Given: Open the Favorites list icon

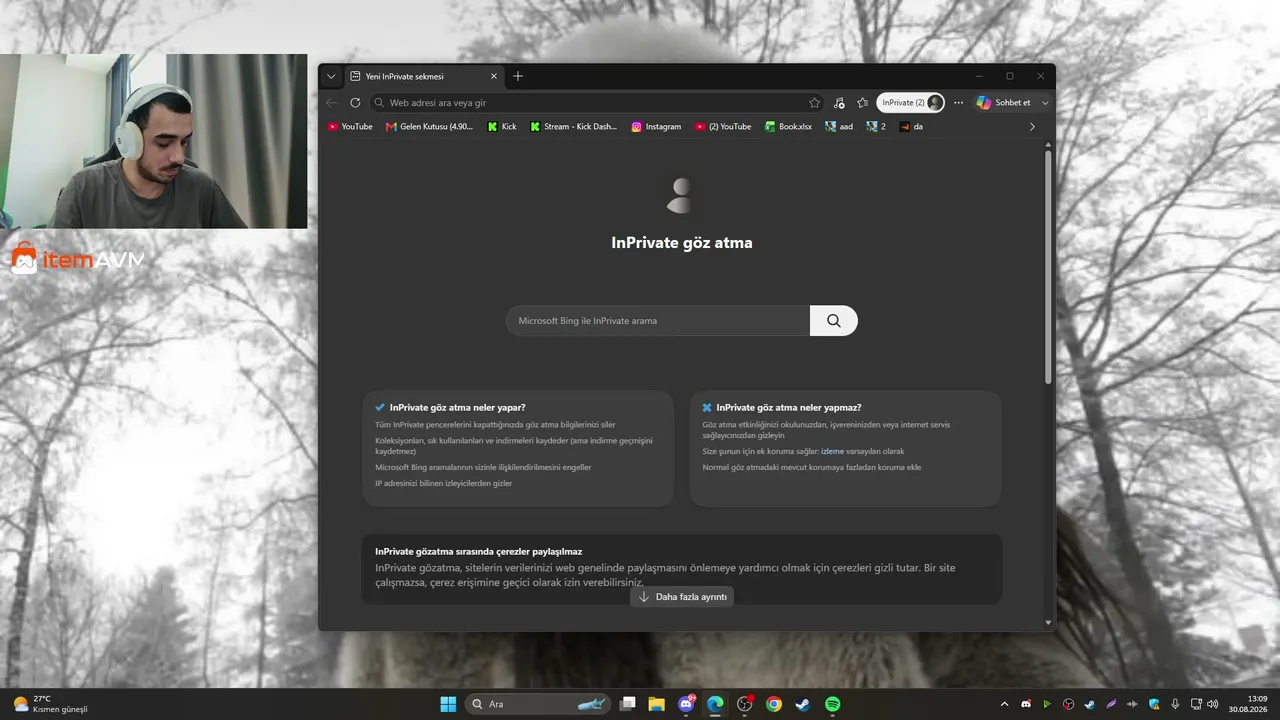Looking at the screenshot, I should (x=863, y=103).
